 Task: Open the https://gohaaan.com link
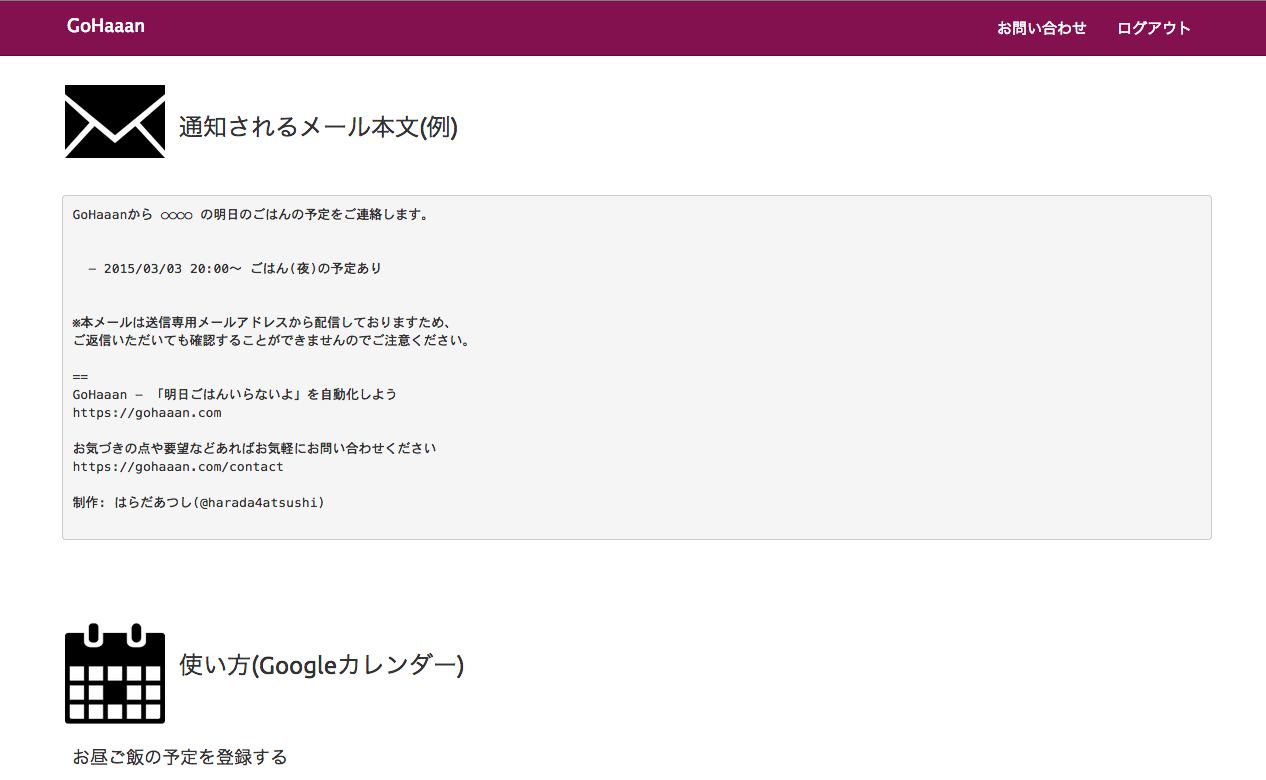tap(147, 412)
